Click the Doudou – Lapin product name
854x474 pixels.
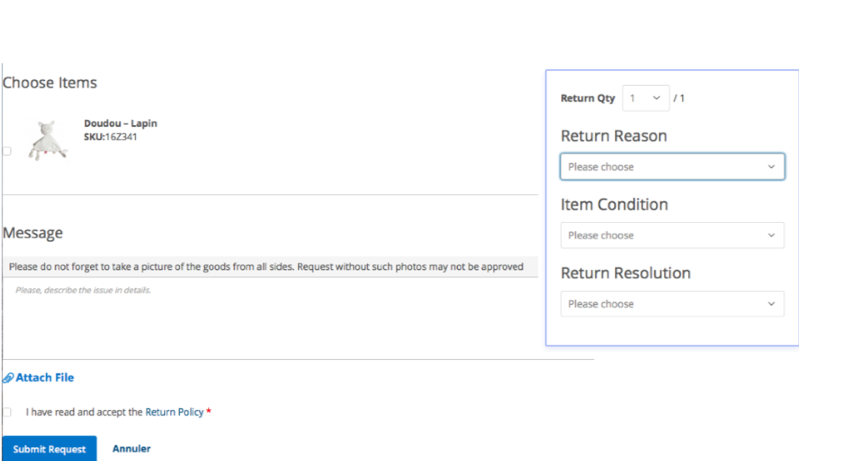pyautogui.click(x=120, y=123)
